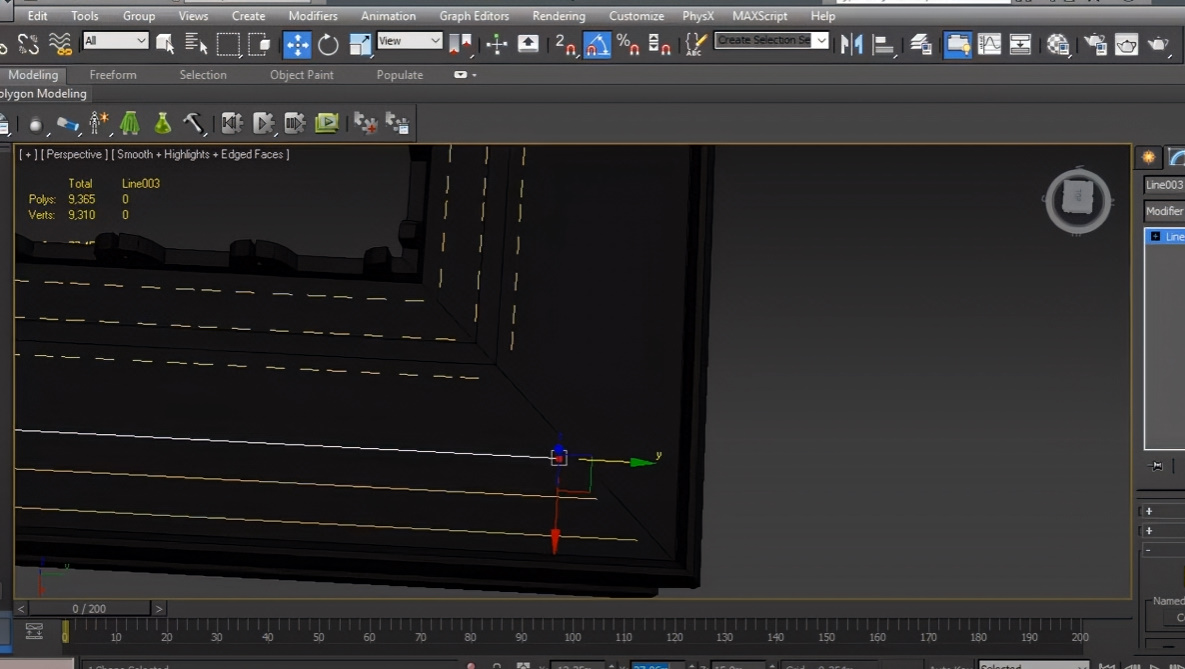This screenshot has height=669, width=1185.
Task: Toggle Percent Snap in the toolbar
Action: coord(627,45)
